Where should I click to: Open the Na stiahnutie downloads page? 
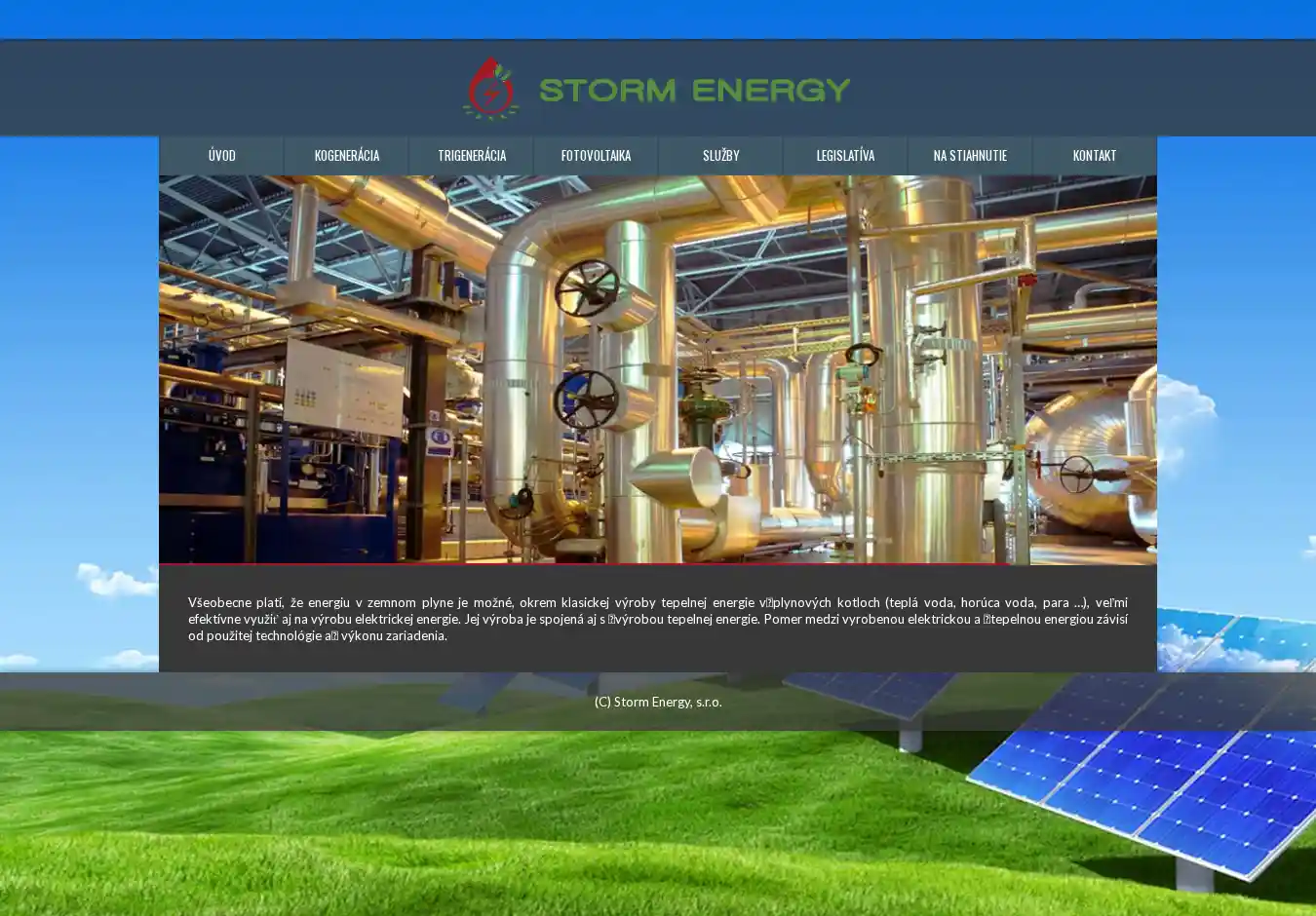coord(970,156)
